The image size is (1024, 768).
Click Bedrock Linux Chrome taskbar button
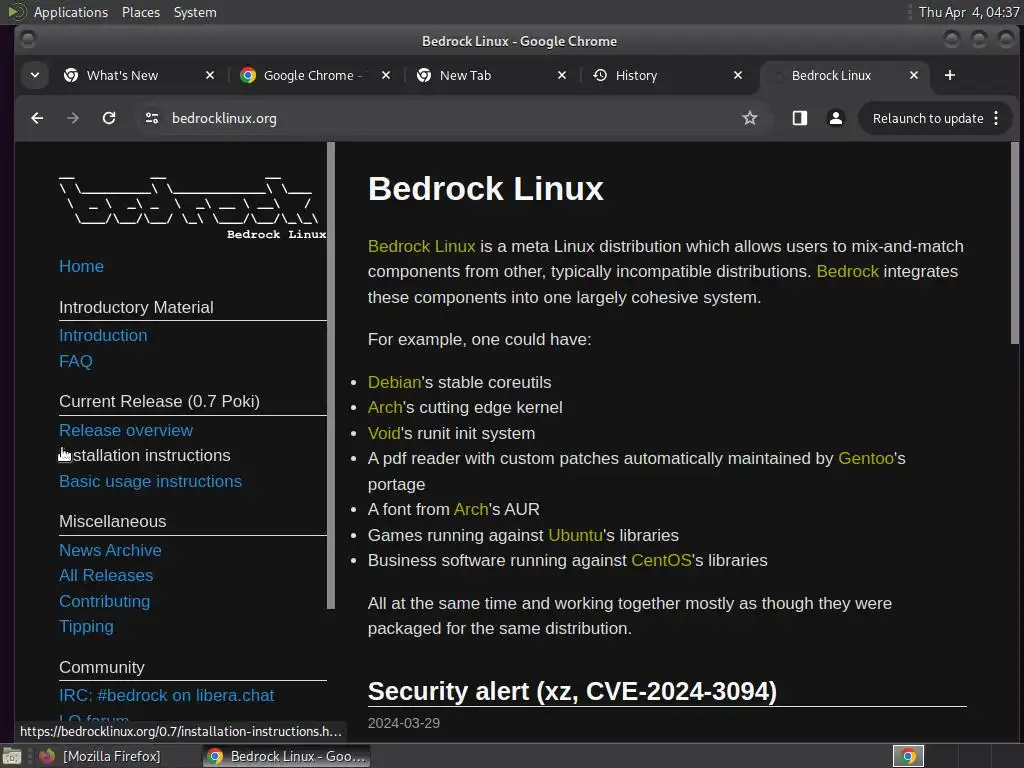286,756
